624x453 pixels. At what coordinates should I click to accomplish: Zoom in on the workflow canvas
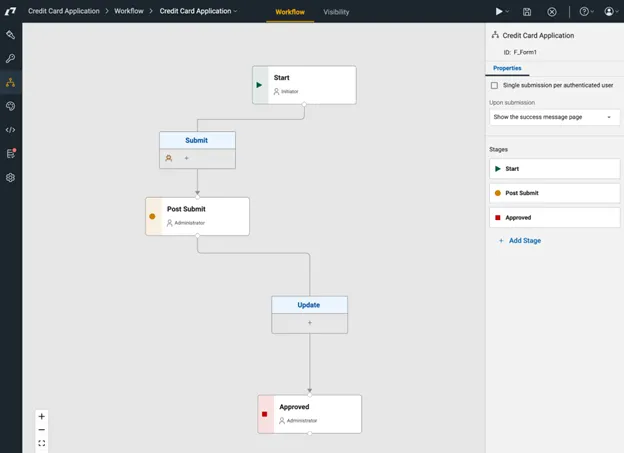pyautogui.click(x=41, y=416)
